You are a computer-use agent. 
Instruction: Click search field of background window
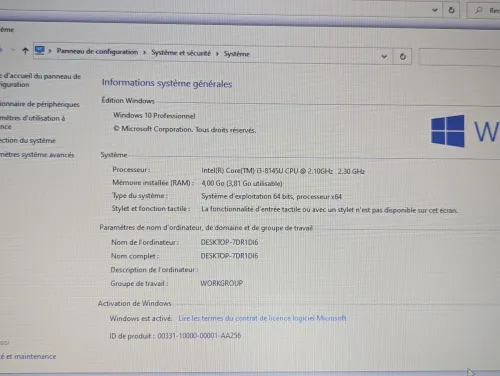coord(483,11)
